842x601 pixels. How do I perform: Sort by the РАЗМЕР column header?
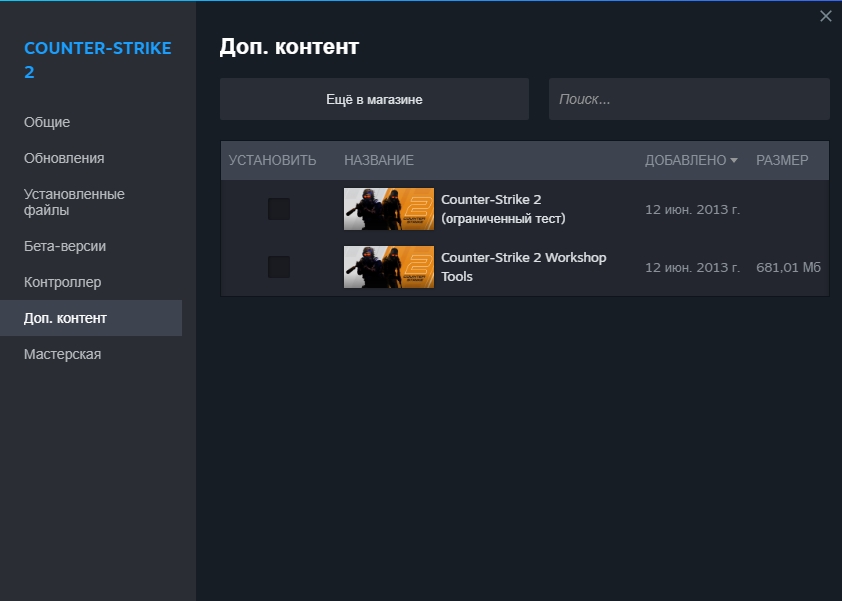782,160
